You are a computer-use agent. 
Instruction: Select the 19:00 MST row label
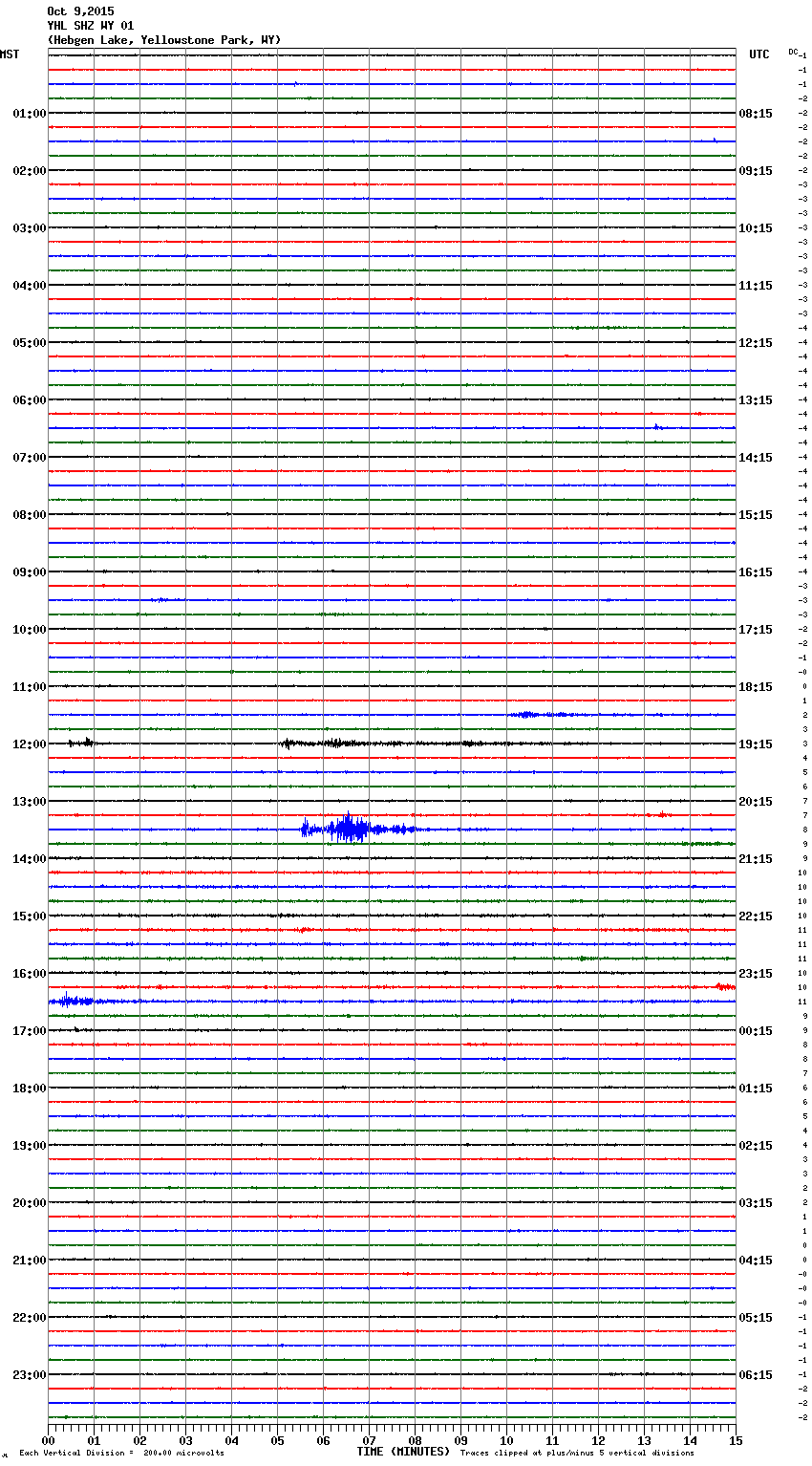29,1146
